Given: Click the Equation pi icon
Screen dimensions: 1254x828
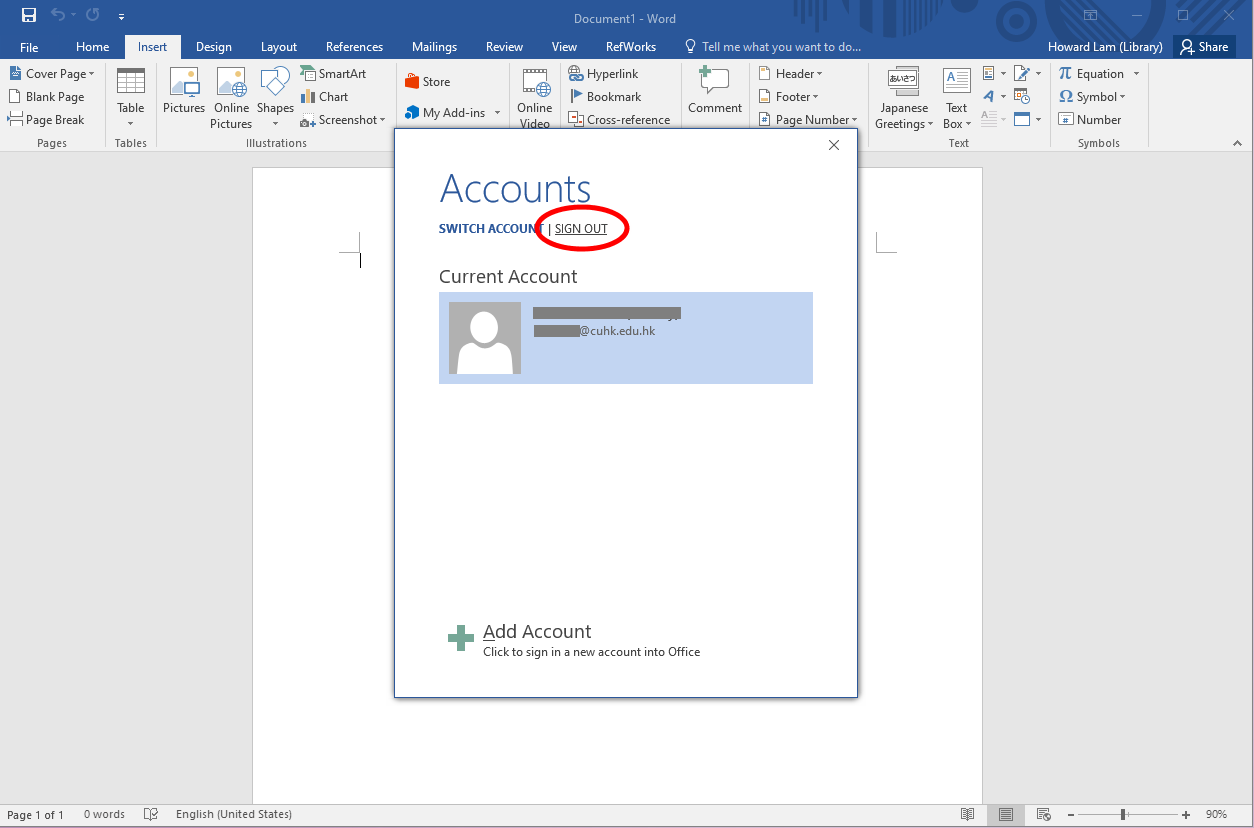Looking at the screenshot, I should (1066, 74).
